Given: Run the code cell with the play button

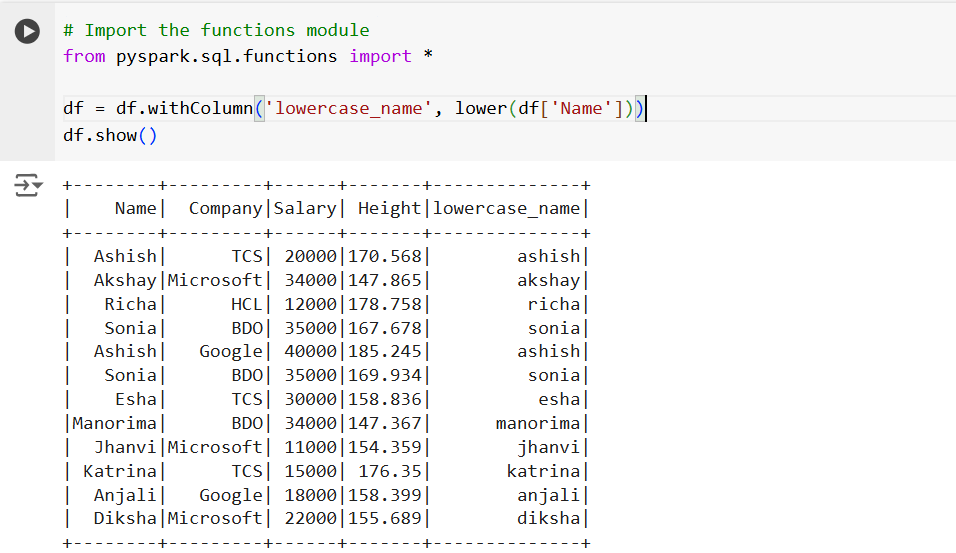Looking at the screenshot, I should (28, 31).
